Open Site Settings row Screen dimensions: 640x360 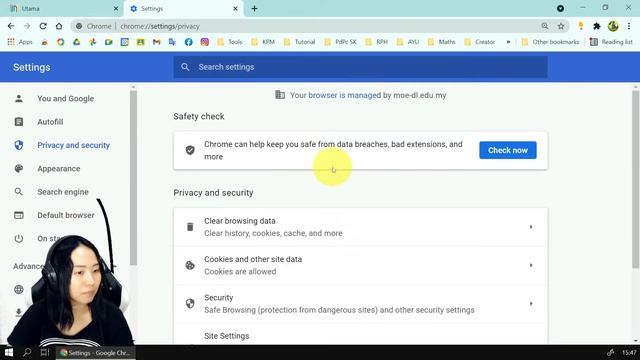coord(360,336)
